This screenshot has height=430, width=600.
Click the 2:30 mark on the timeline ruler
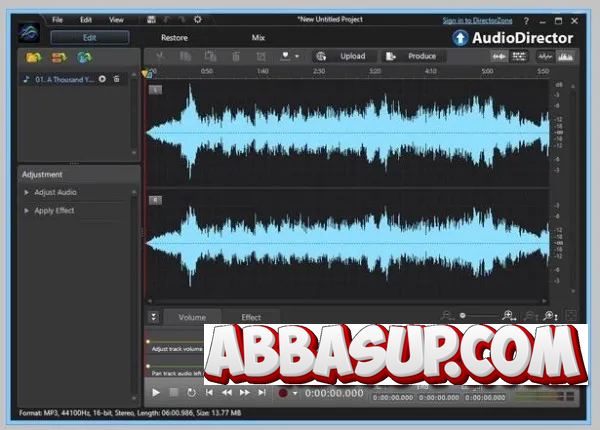(x=319, y=71)
